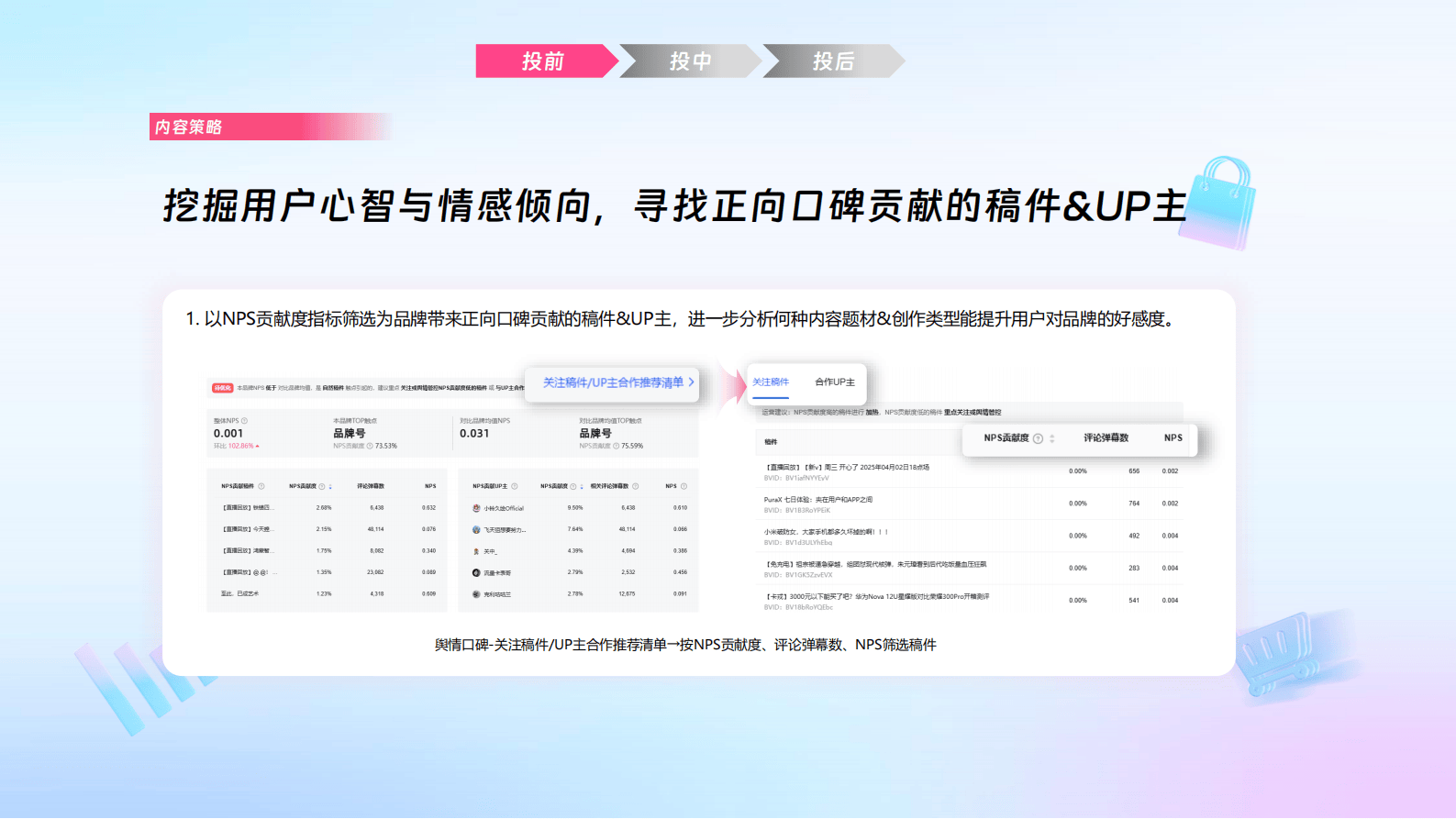Screen dimensions: 1456x819
Task: Click the 投前 stage arrow
Action: pyautogui.click(x=543, y=61)
